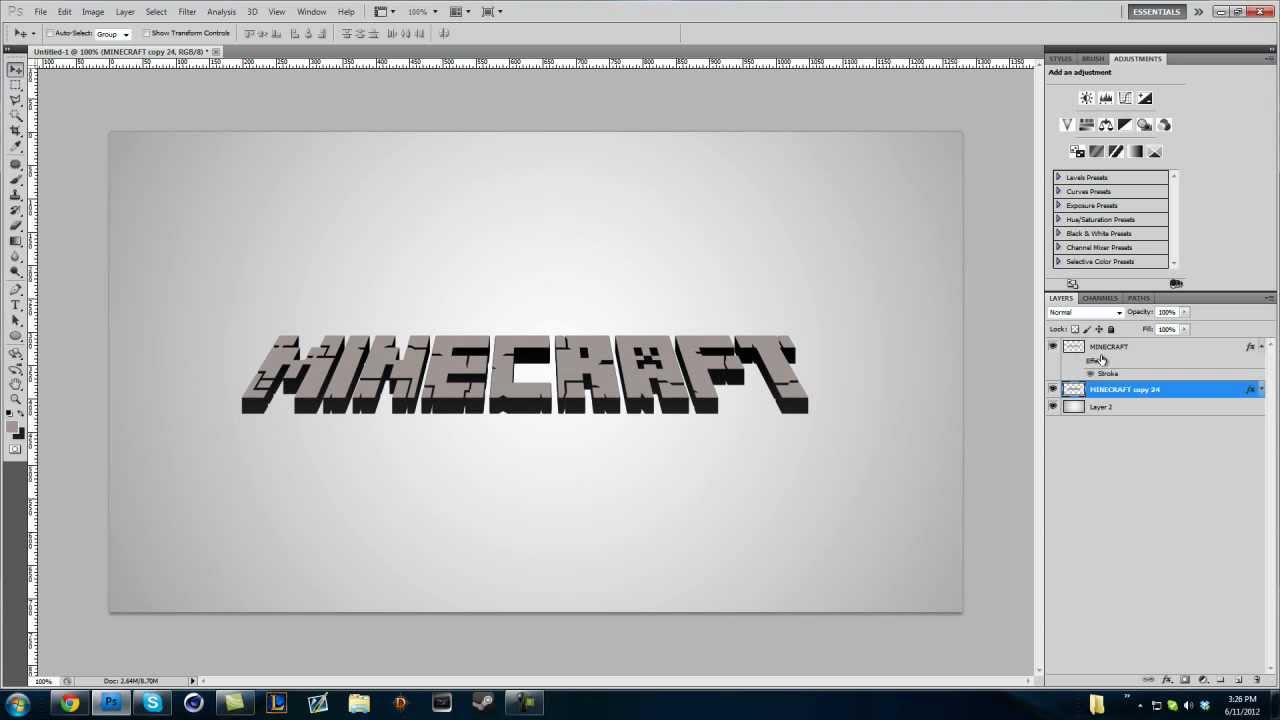Select Layer 2 thumbnail
1280x720 pixels.
[x=1073, y=407]
